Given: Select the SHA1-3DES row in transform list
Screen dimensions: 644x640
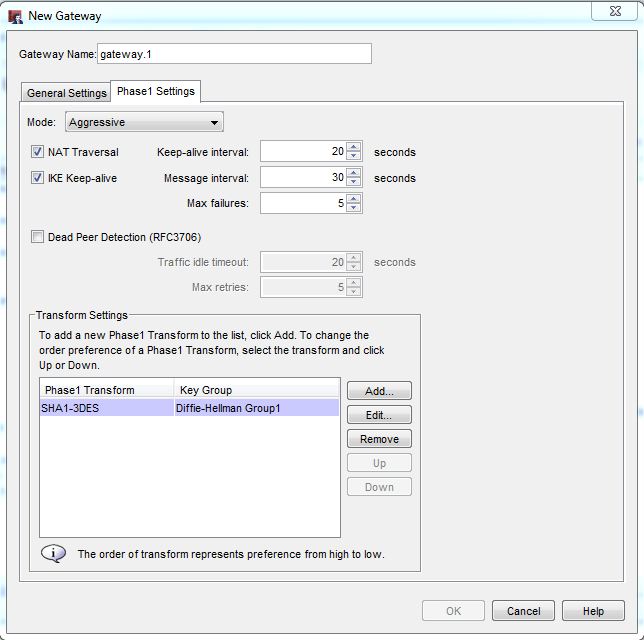Looking at the screenshot, I should [189, 408].
